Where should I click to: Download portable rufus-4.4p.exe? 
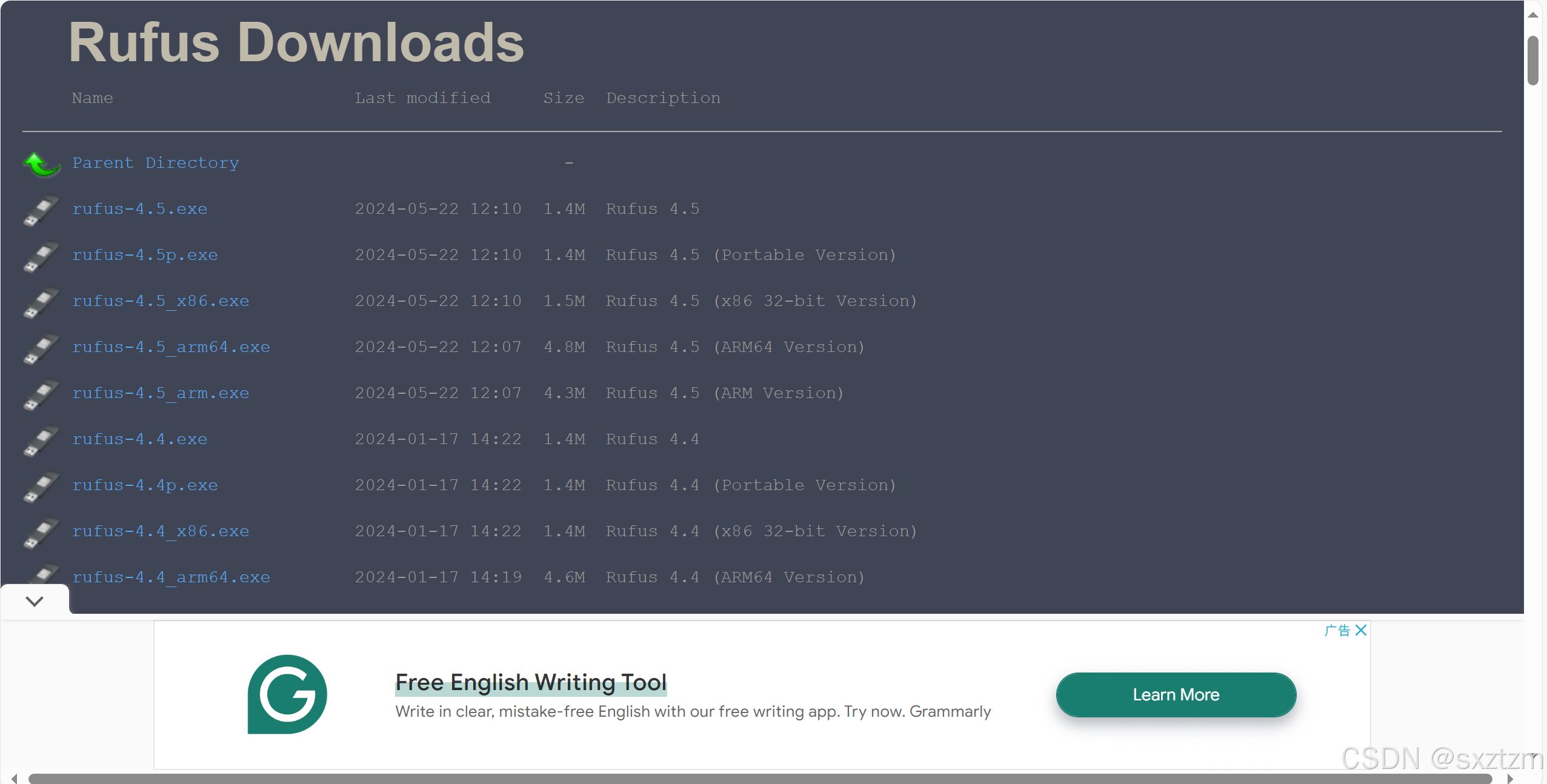point(145,485)
